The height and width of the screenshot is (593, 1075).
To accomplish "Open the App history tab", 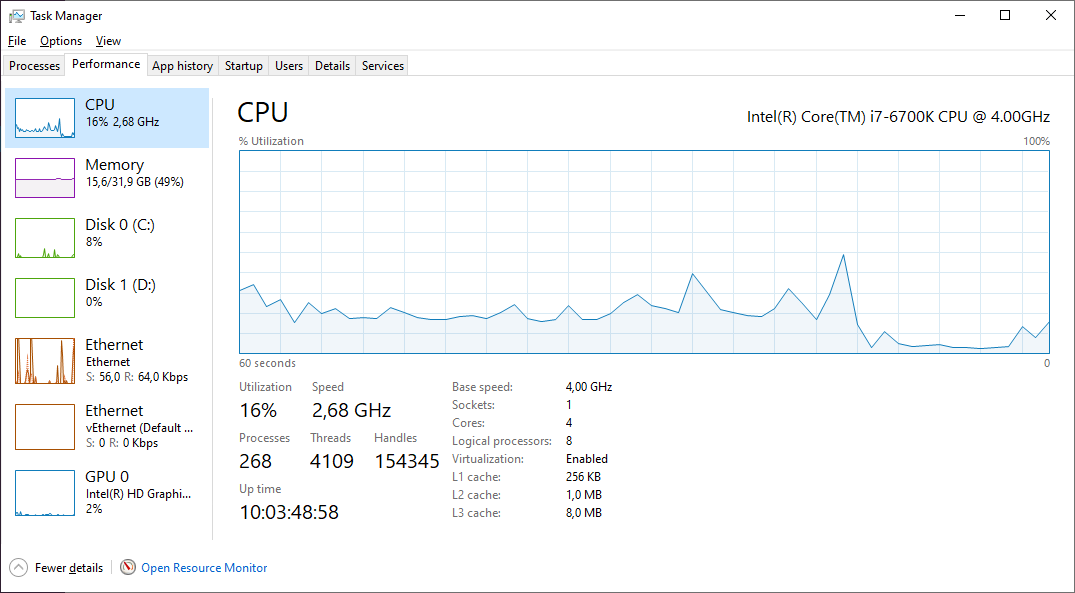I will pyautogui.click(x=182, y=65).
